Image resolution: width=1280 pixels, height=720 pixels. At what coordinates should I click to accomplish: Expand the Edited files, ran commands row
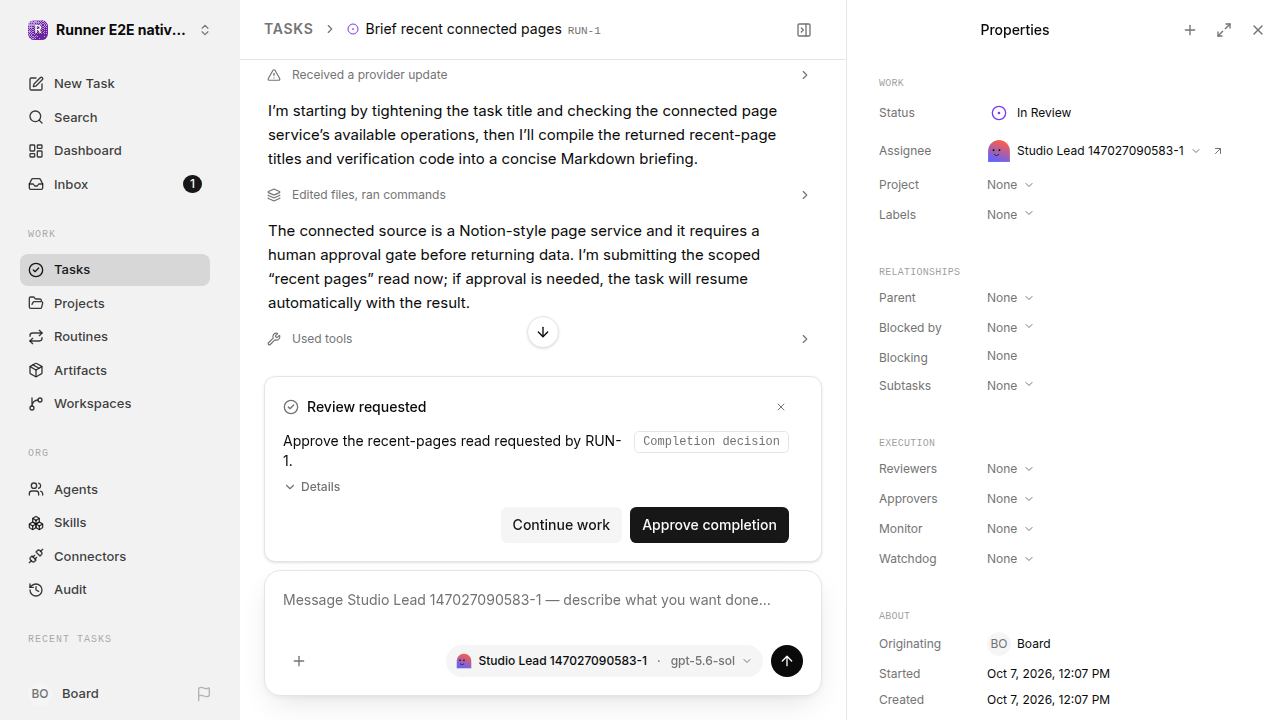click(x=539, y=195)
